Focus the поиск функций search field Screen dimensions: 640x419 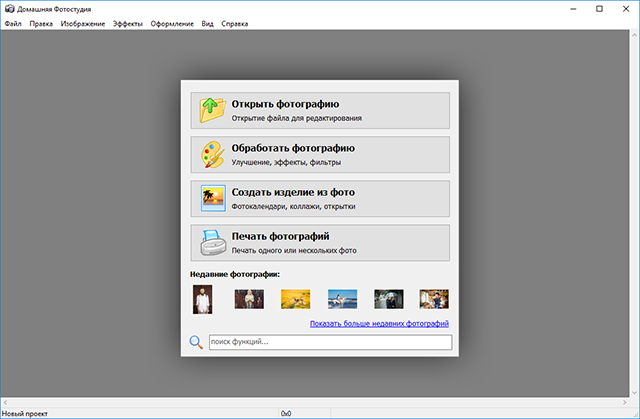[x=331, y=342]
